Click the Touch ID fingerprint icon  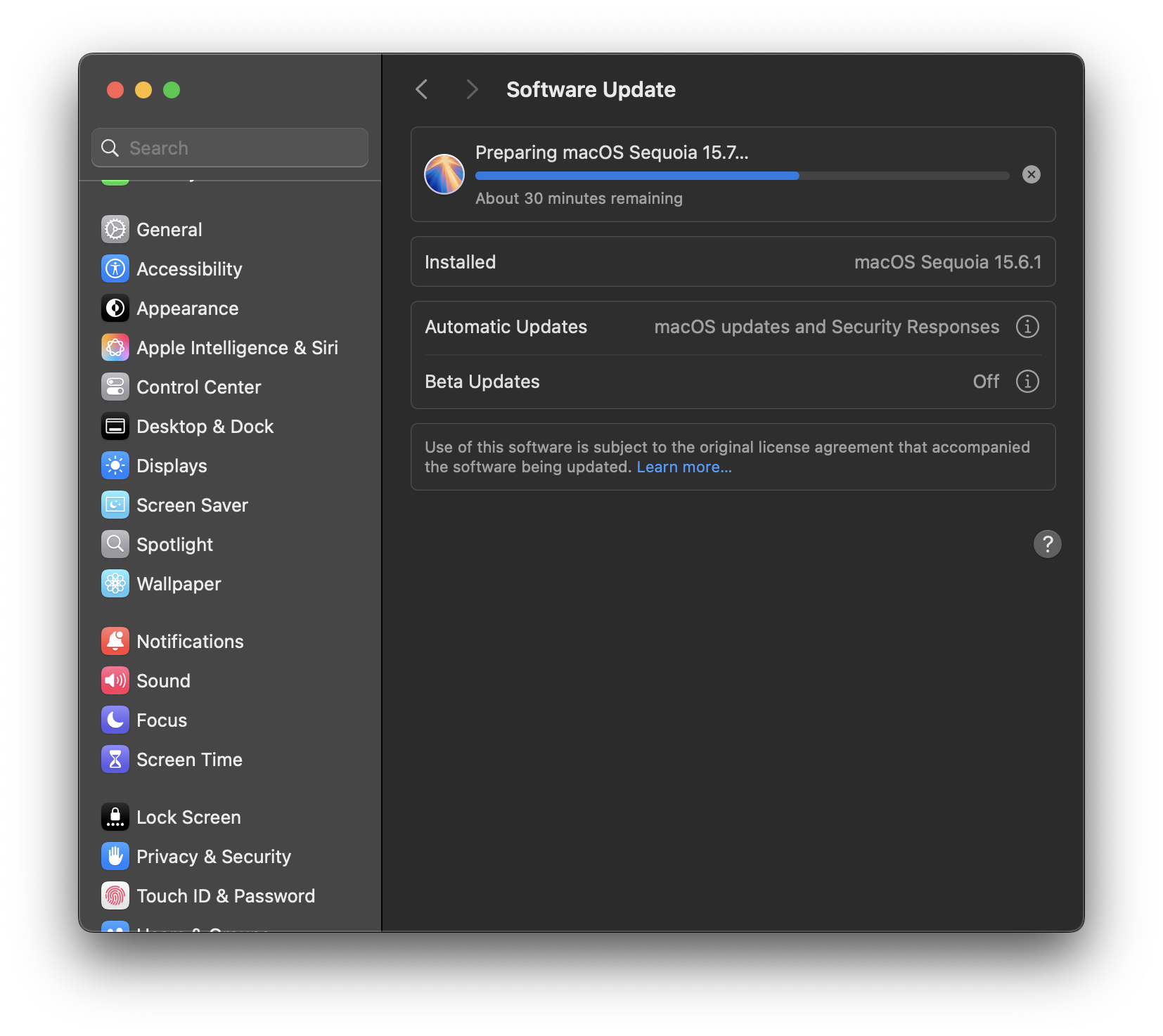click(115, 896)
